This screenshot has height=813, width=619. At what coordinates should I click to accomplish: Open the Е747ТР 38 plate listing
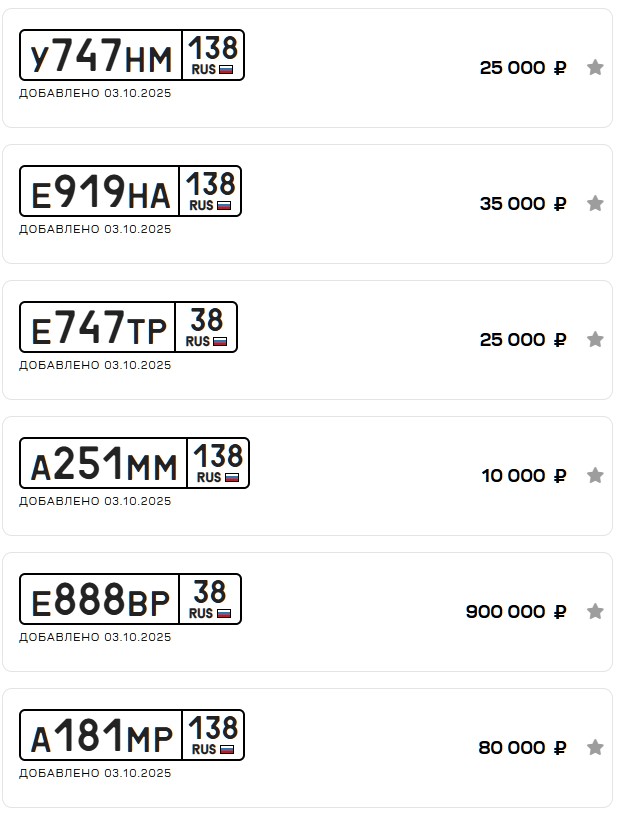pyautogui.click(x=128, y=327)
